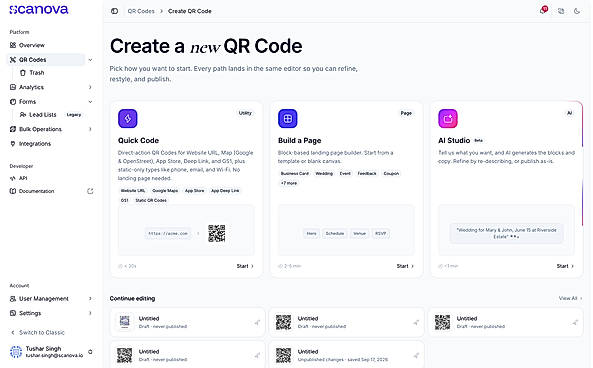Screen dimensions: 593x368
Task: Click the Google Maps tag
Action: 165,191
